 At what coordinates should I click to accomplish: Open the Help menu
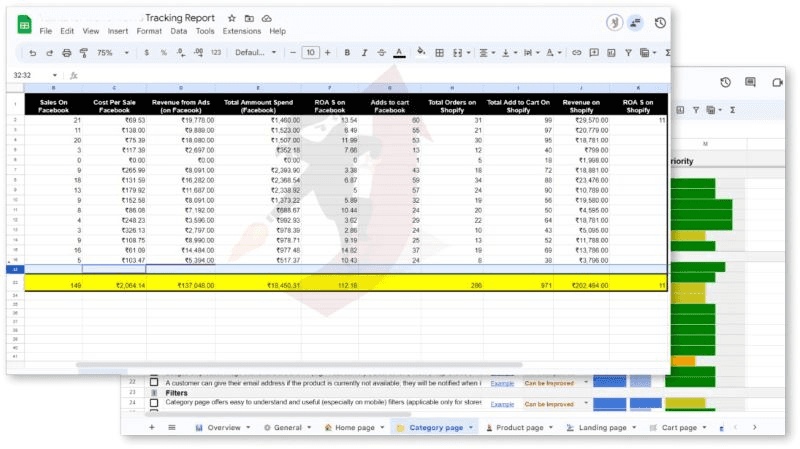pos(278,31)
